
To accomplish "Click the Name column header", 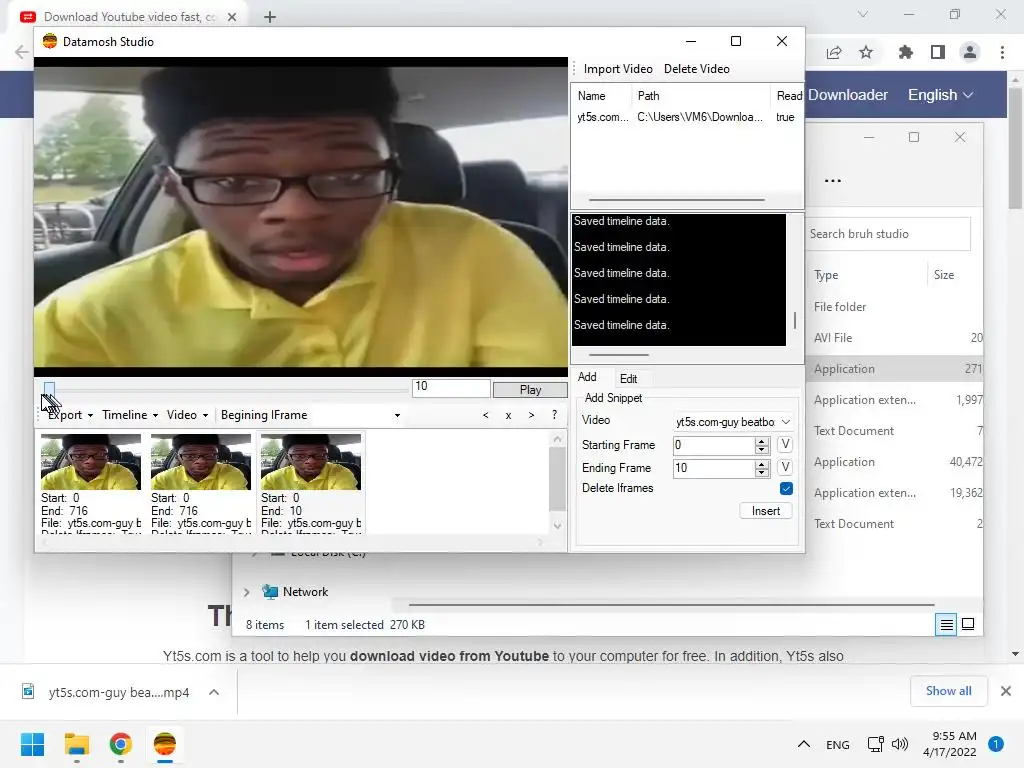I will (x=602, y=96).
